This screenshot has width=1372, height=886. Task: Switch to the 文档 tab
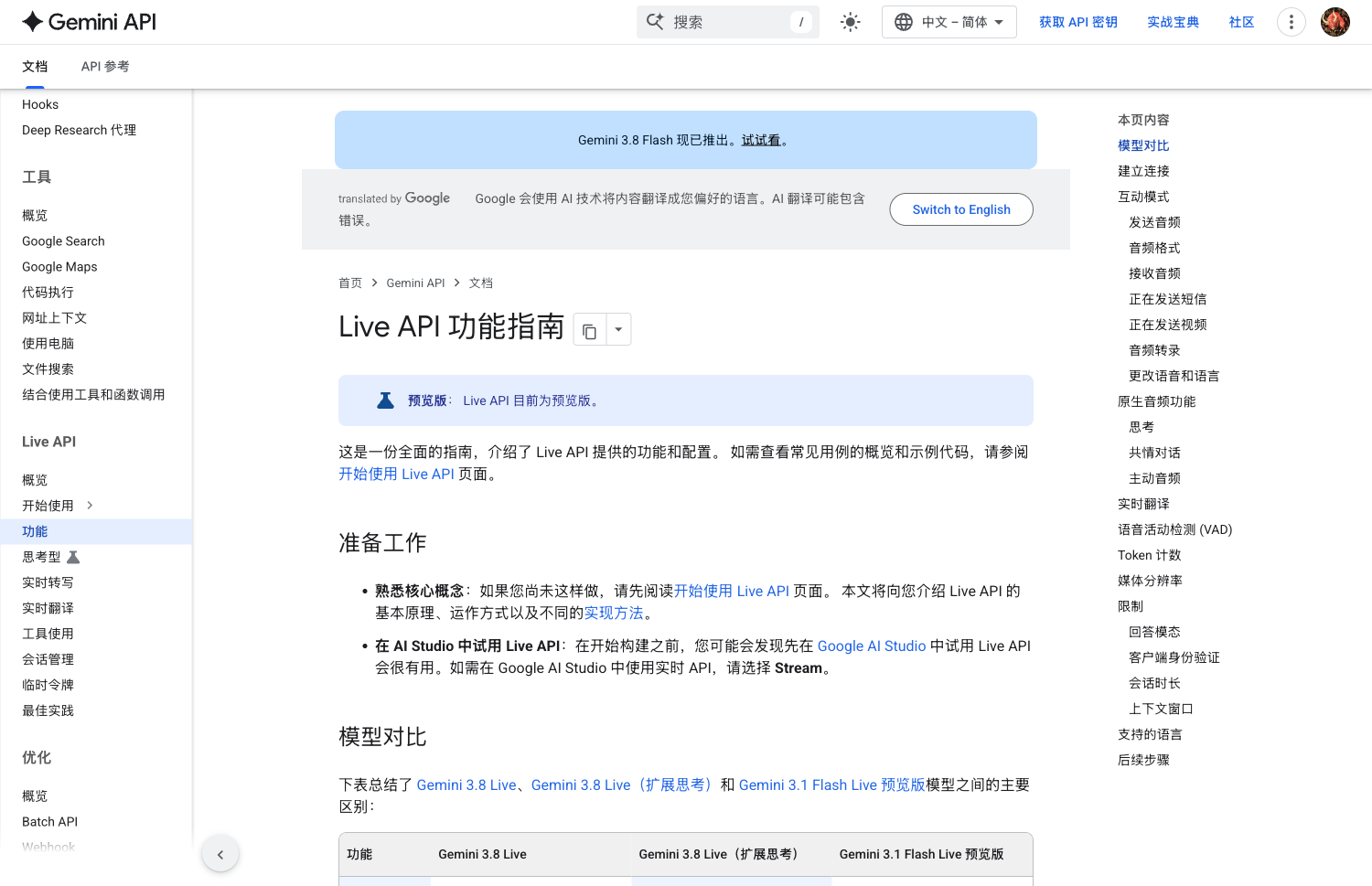35,67
